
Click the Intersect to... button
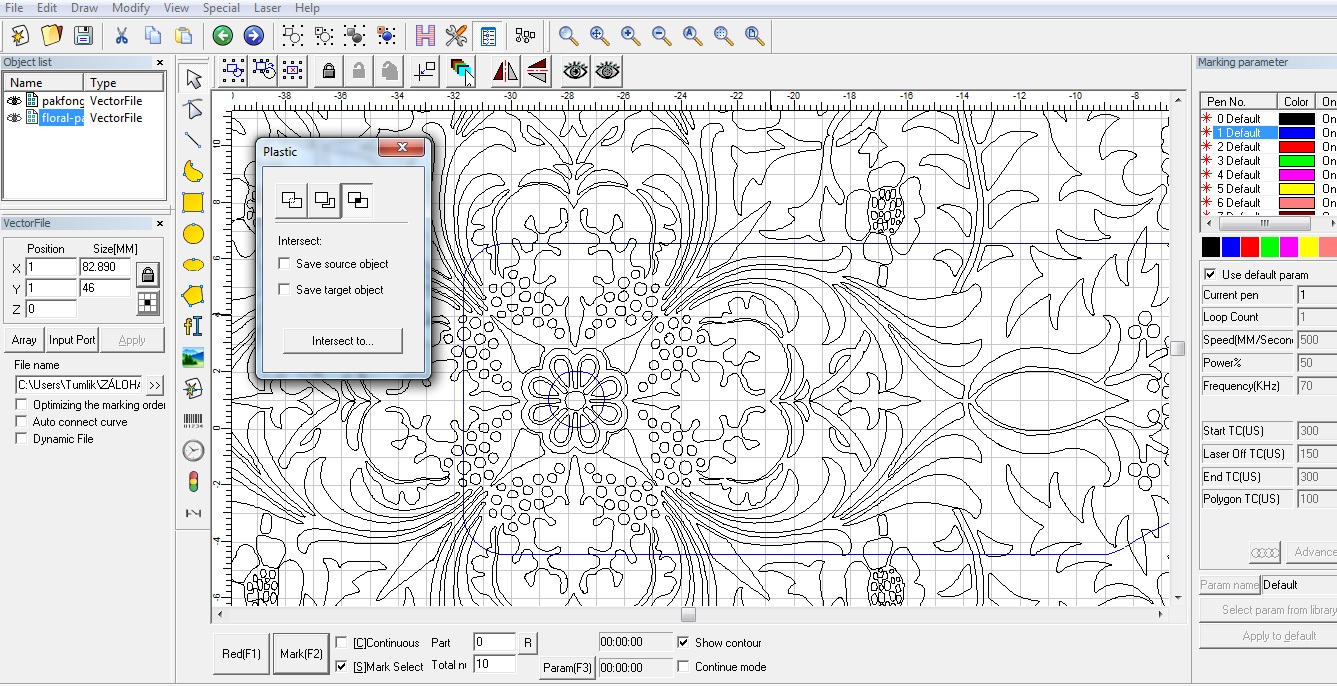click(x=342, y=341)
